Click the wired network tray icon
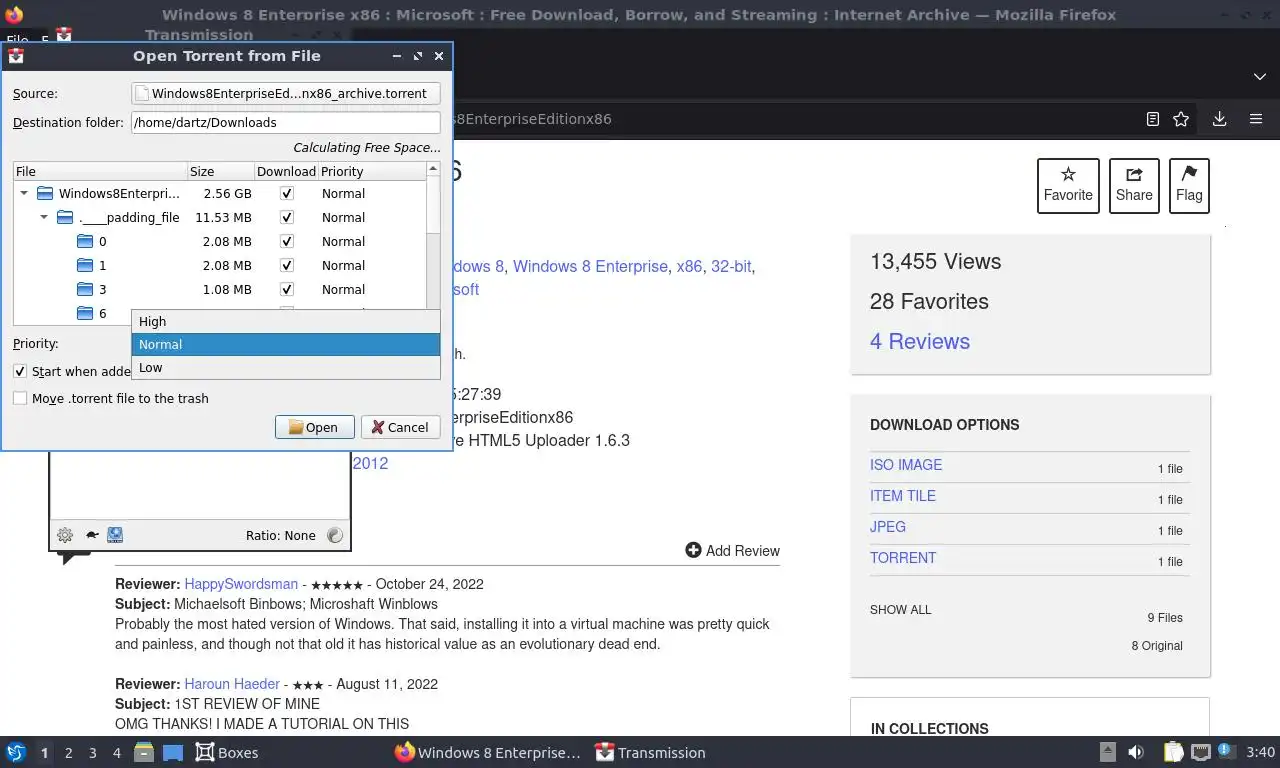Image resolution: width=1280 pixels, height=768 pixels. (1200, 752)
